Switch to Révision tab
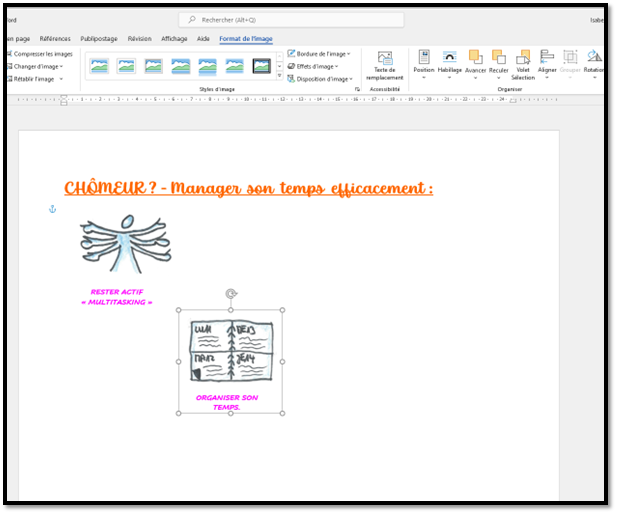Screen dimensions: 617x514 pyautogui.click(x=140, y=39)
